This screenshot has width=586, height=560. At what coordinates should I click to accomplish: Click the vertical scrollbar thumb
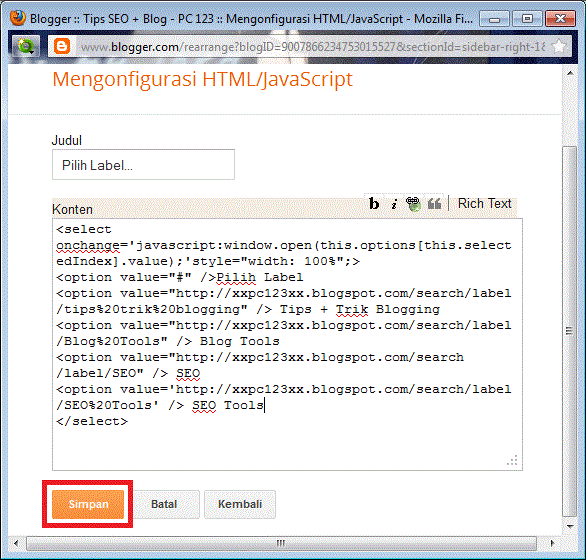(x=570, y=331)
